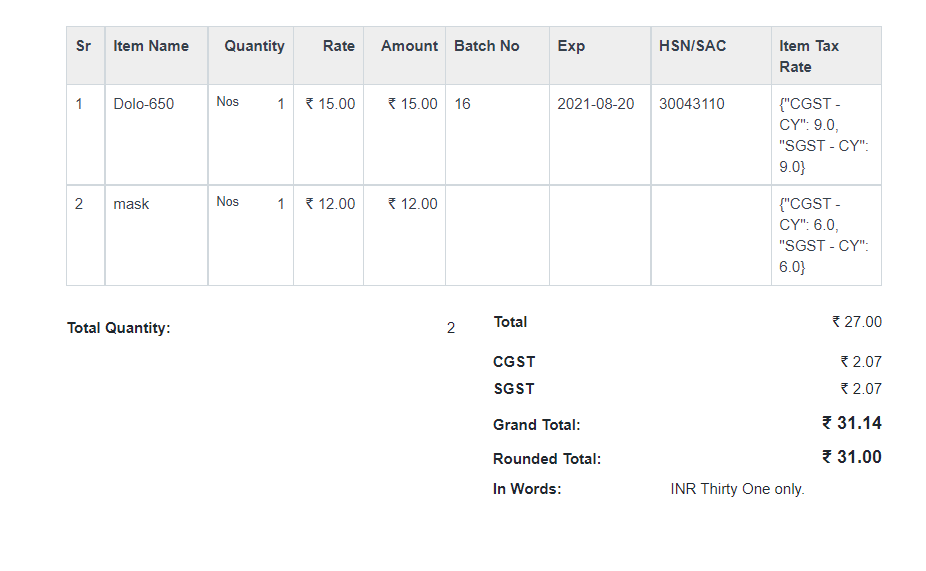
Task: Click the Exp column header
Action: click(x=571, y=46)
